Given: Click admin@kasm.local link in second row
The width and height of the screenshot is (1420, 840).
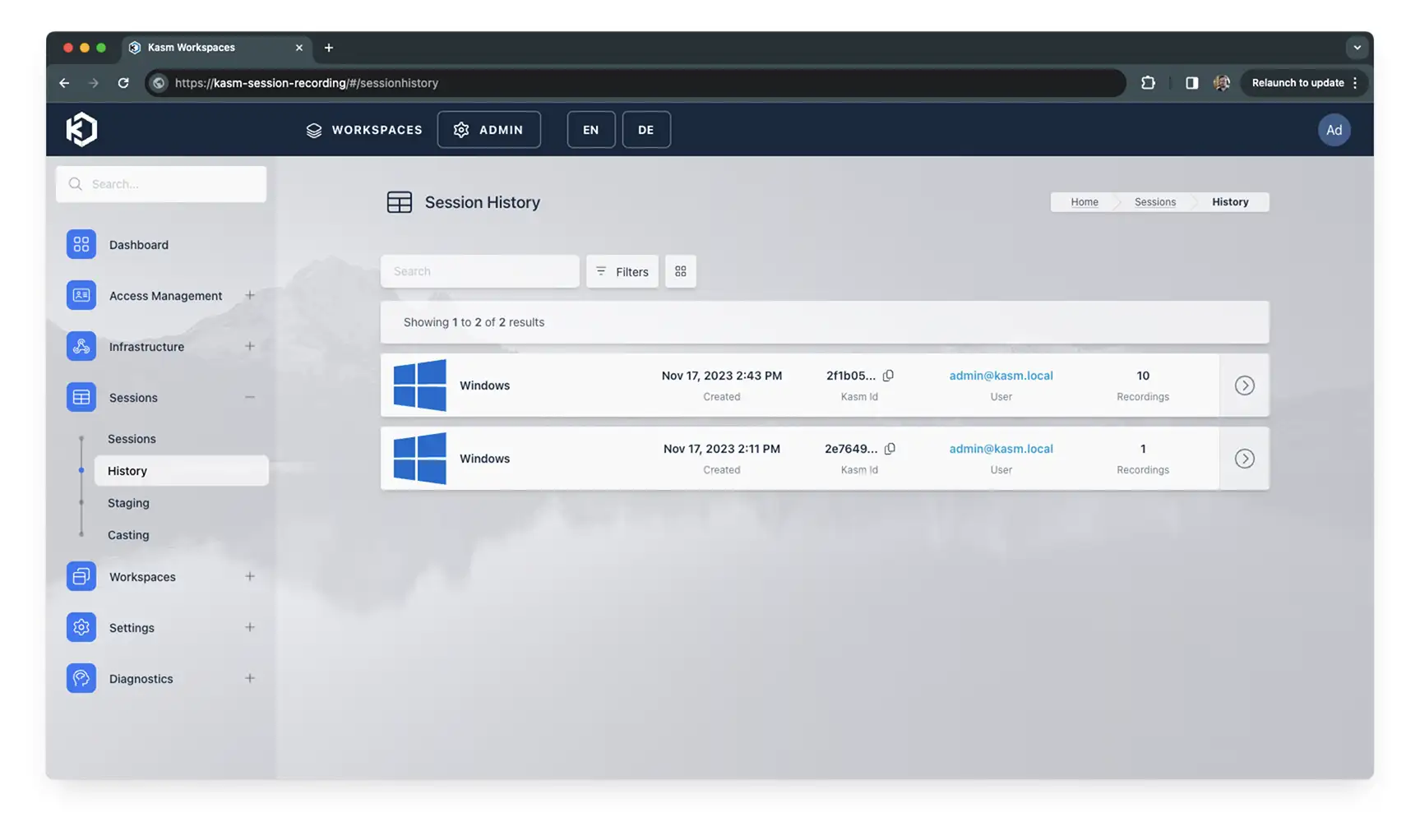Looking at the screenshot, I should point(1001,449).
